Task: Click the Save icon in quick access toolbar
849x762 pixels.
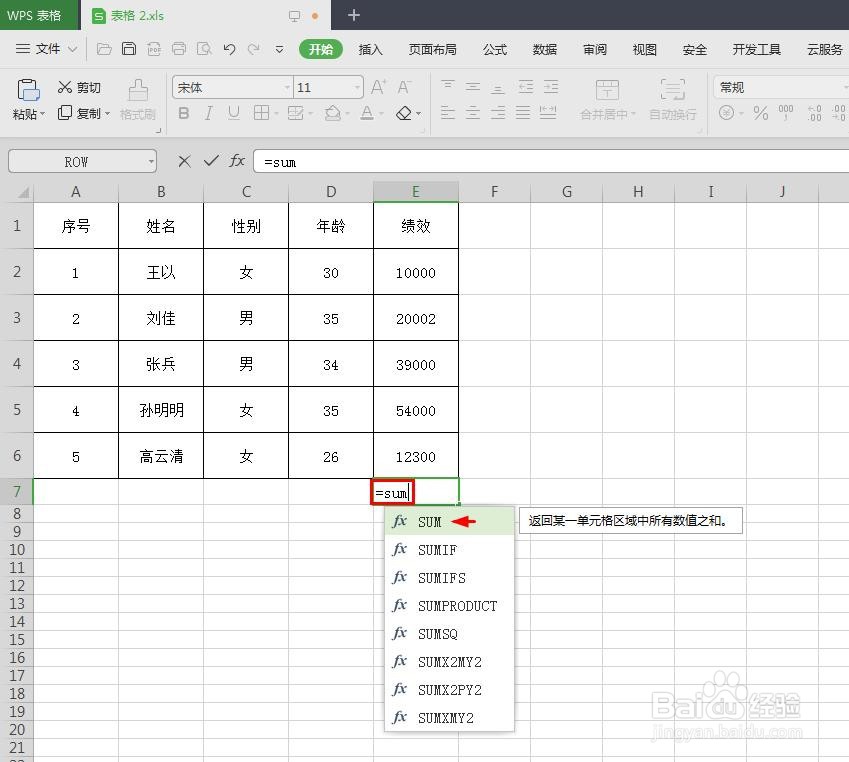Action: (x=130, y=48)
